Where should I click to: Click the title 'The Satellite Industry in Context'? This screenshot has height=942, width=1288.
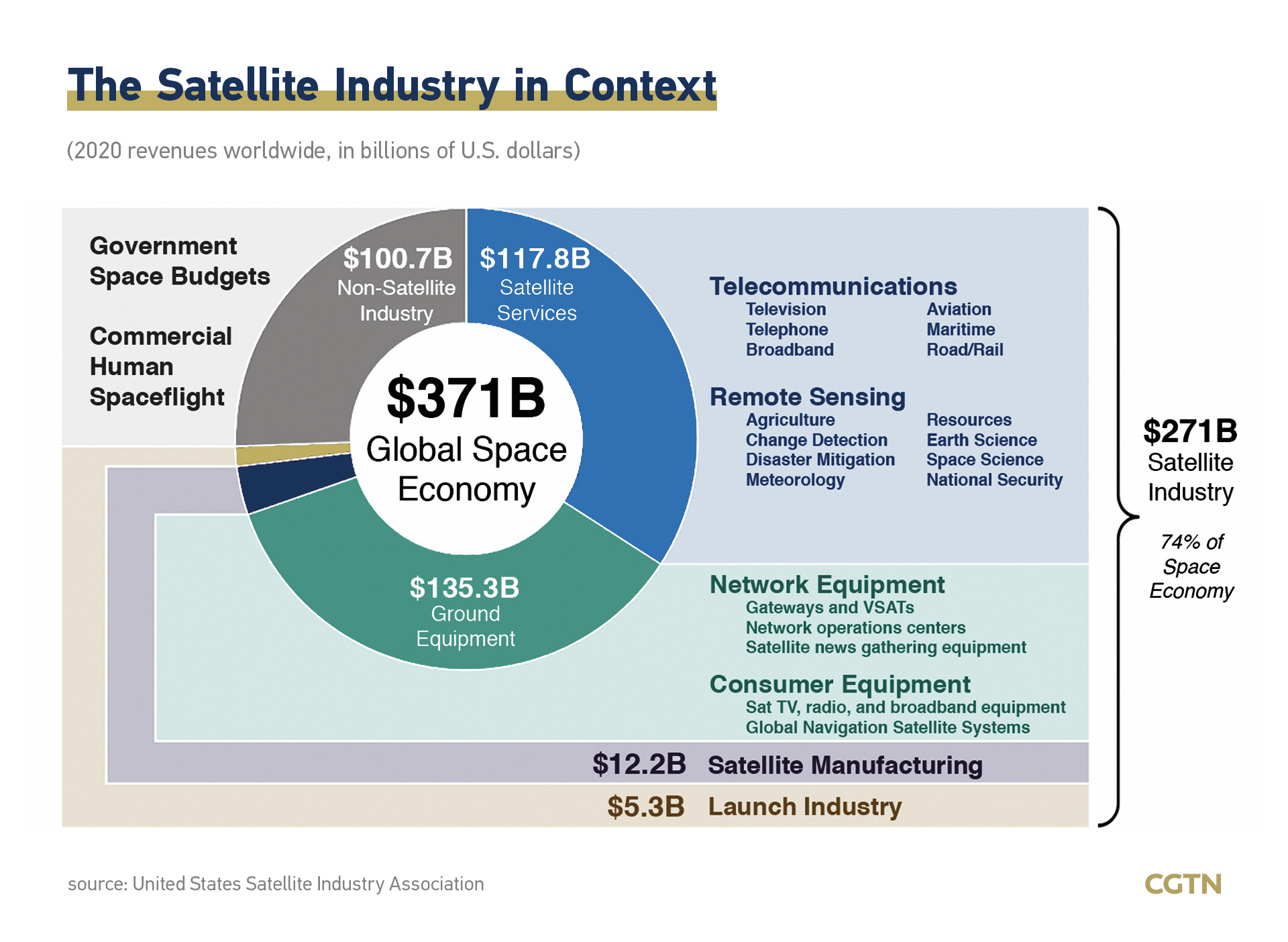click(x=392, y=86)
